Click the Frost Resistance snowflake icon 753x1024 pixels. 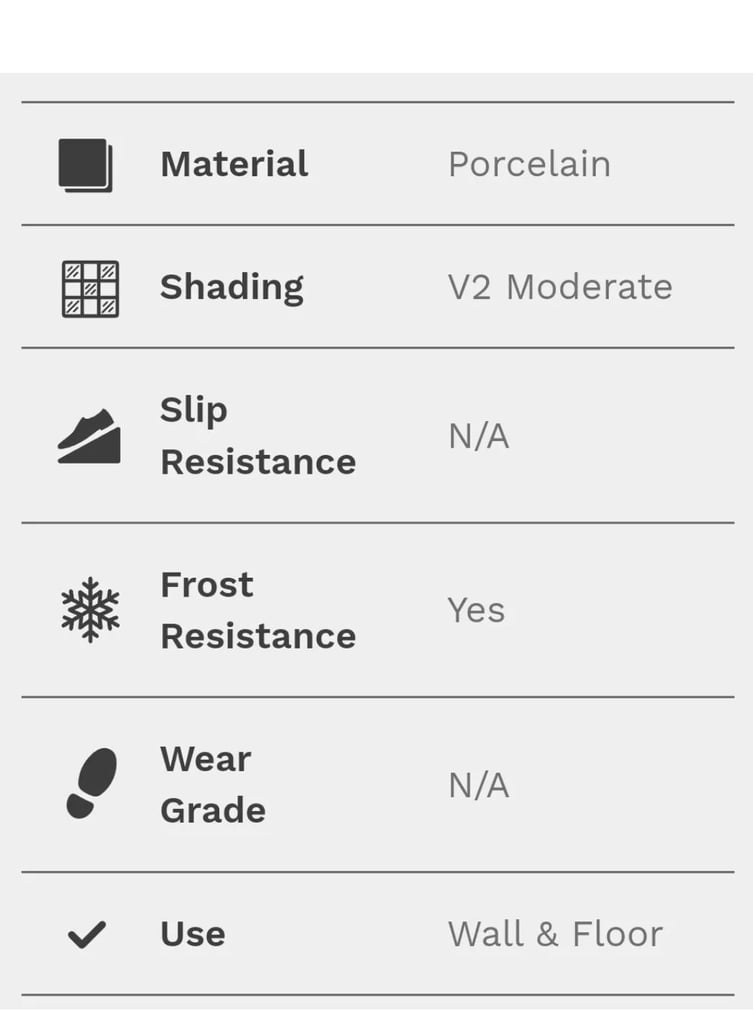coord(90,610)
